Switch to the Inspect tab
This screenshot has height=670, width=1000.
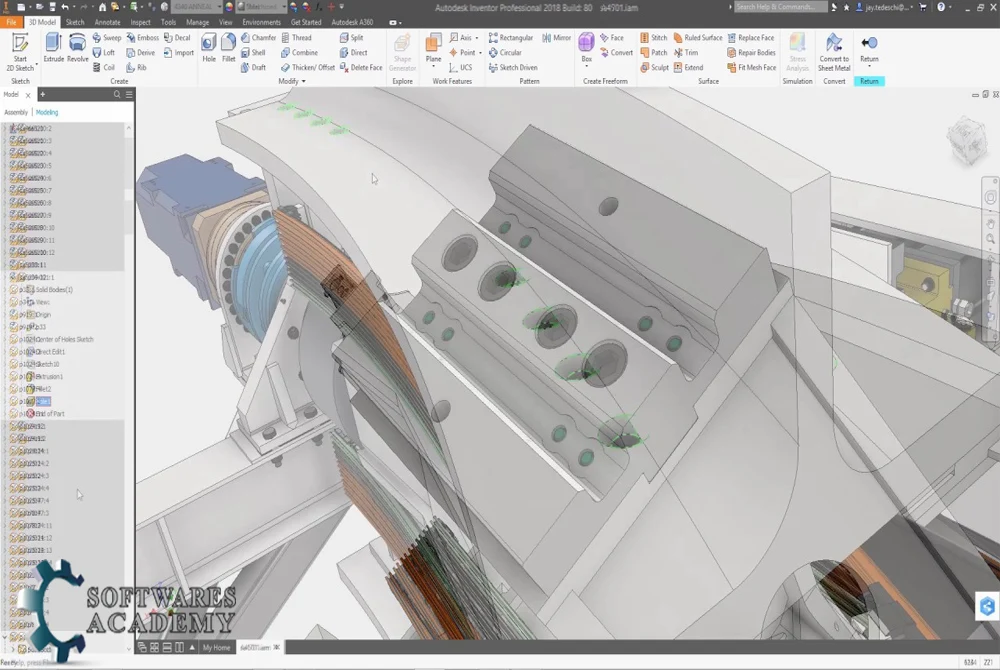tap(140, 22)
